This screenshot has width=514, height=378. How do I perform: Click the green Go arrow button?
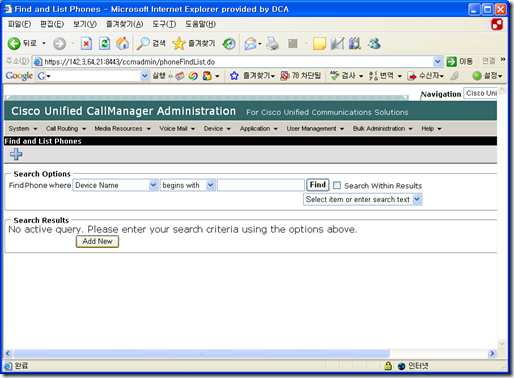(x=451, y=62)
